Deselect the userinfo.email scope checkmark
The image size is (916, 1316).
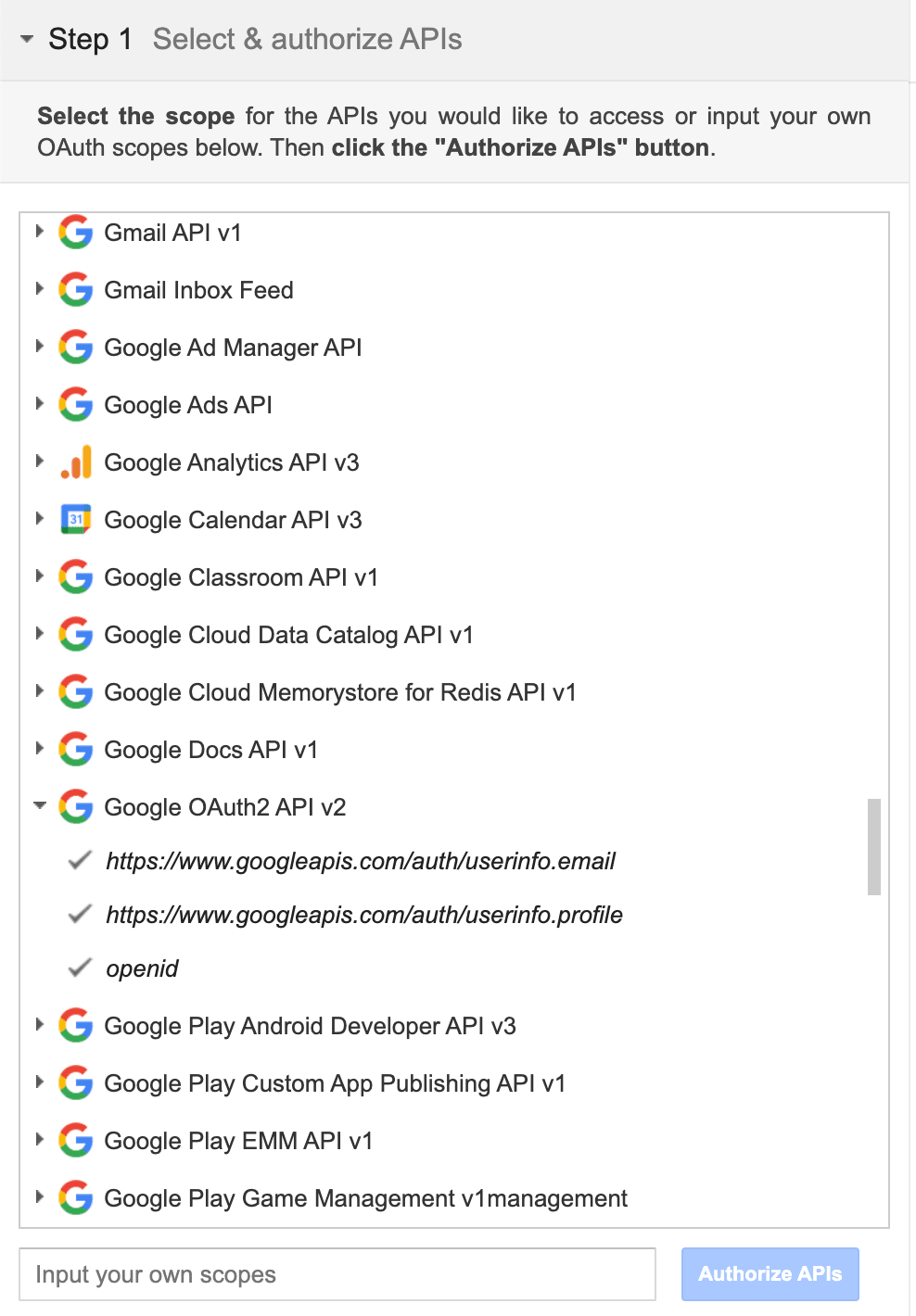click(78, 860)
